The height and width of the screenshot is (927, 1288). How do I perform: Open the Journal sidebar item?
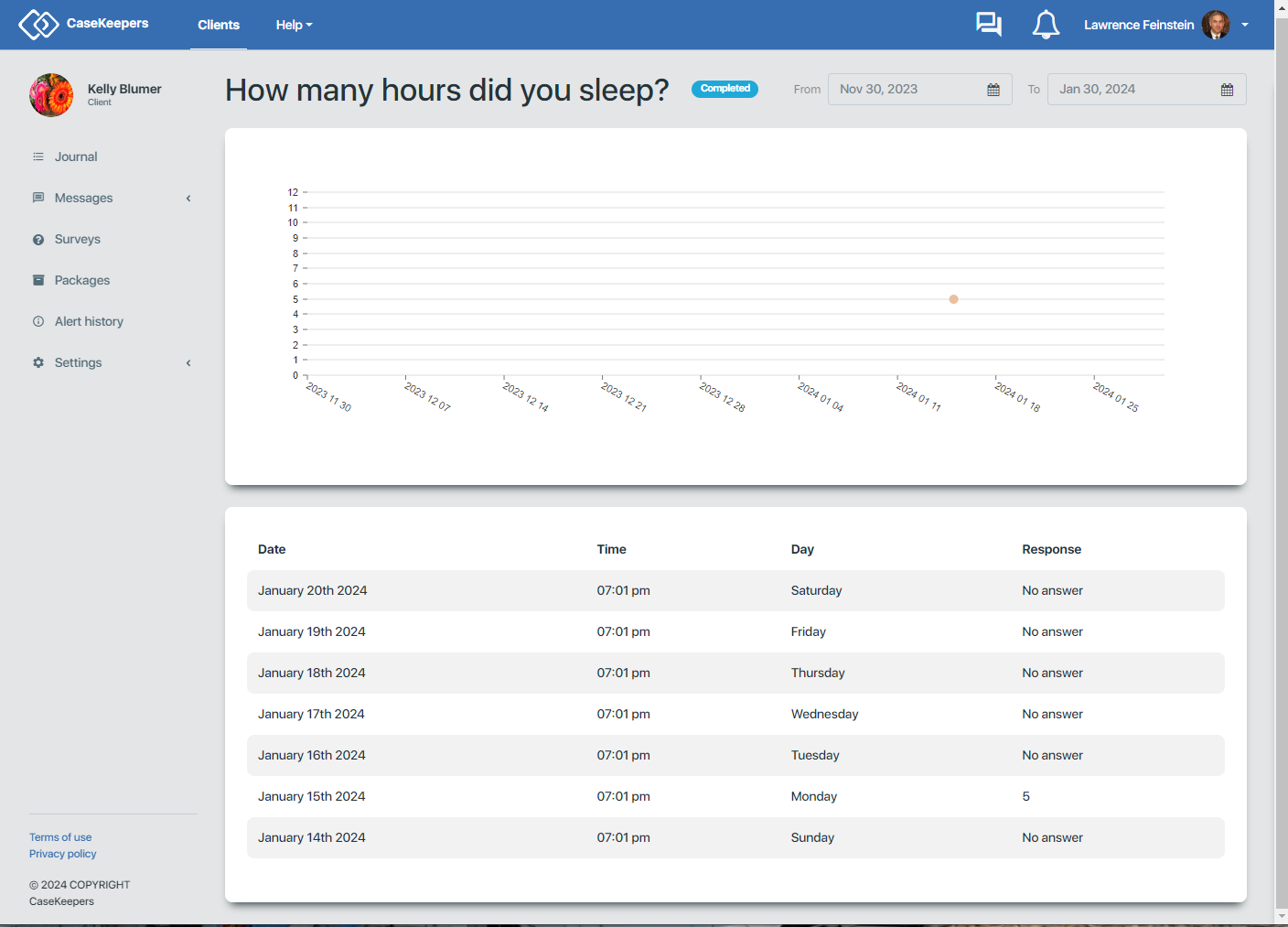pos(76,156)
